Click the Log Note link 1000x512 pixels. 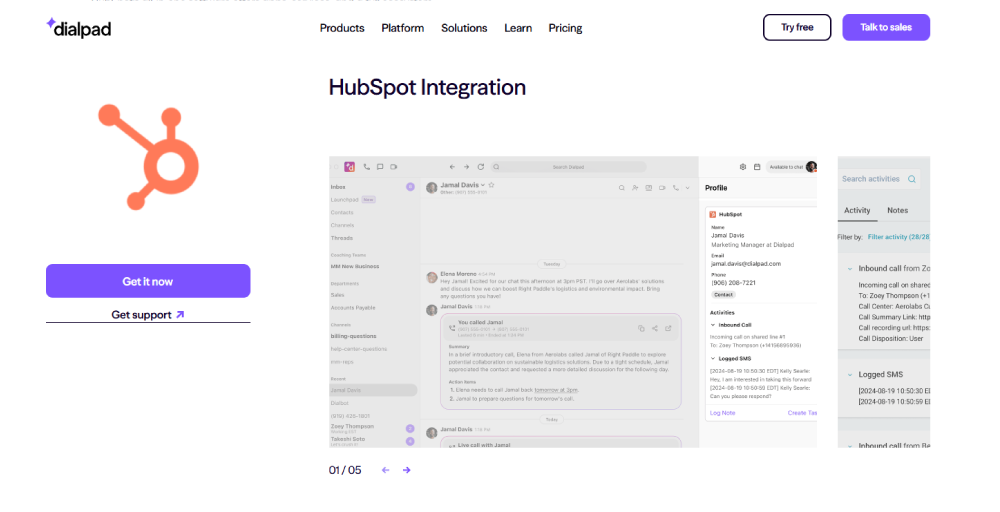pyautogui.click(x=723, y=413)
